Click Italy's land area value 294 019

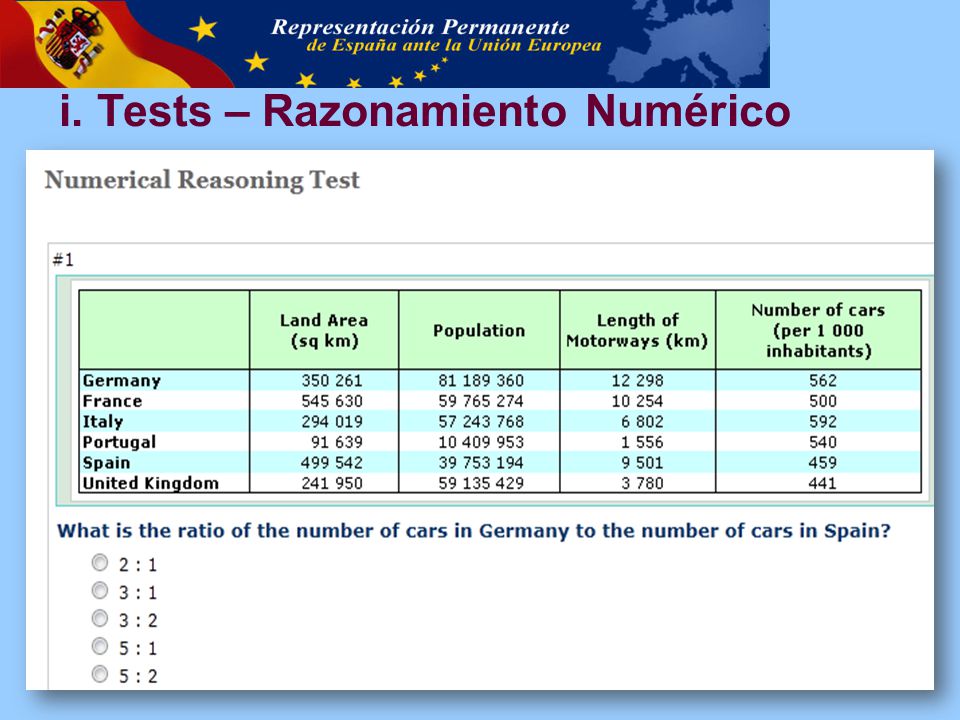point(332,421)
